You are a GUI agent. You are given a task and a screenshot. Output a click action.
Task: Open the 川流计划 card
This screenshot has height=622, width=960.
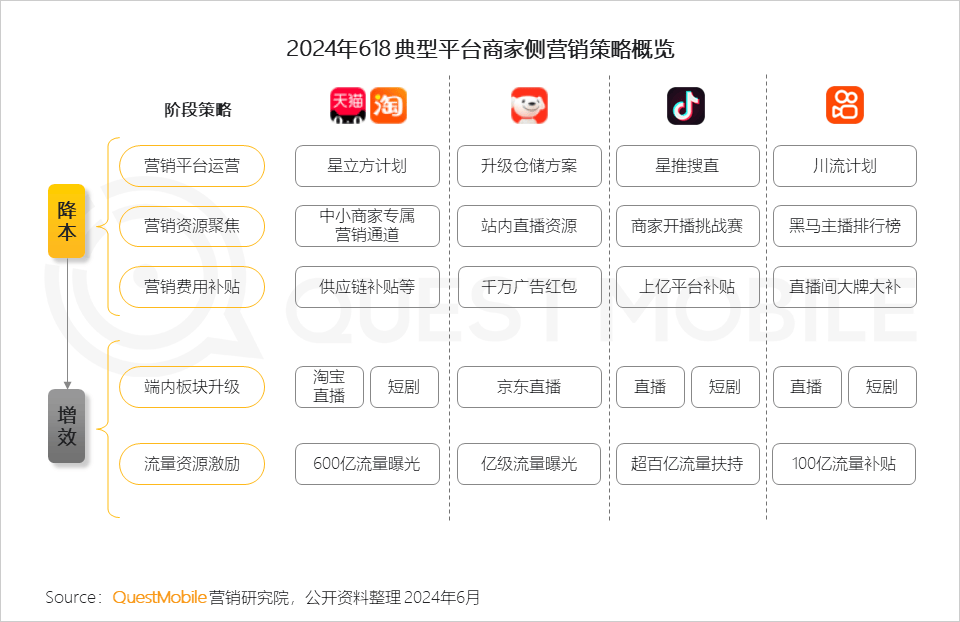pyautogui.click(x=843, y=166)
